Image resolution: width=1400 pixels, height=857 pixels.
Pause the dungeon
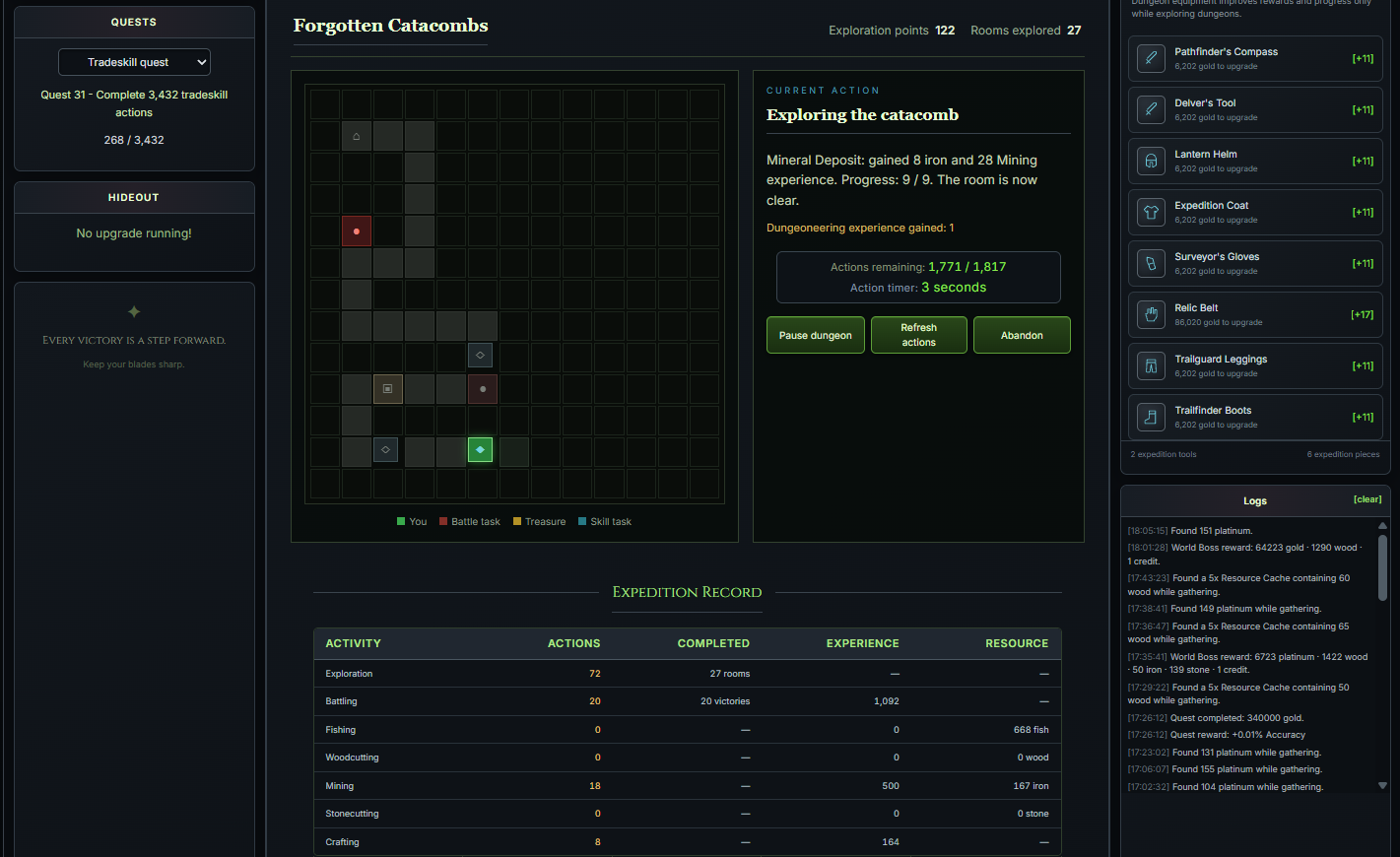(x=816, y=335)
